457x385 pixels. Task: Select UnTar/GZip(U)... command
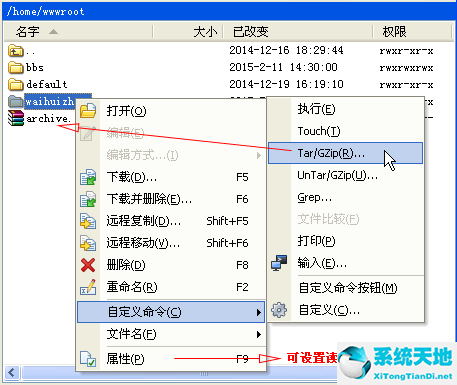346,175
